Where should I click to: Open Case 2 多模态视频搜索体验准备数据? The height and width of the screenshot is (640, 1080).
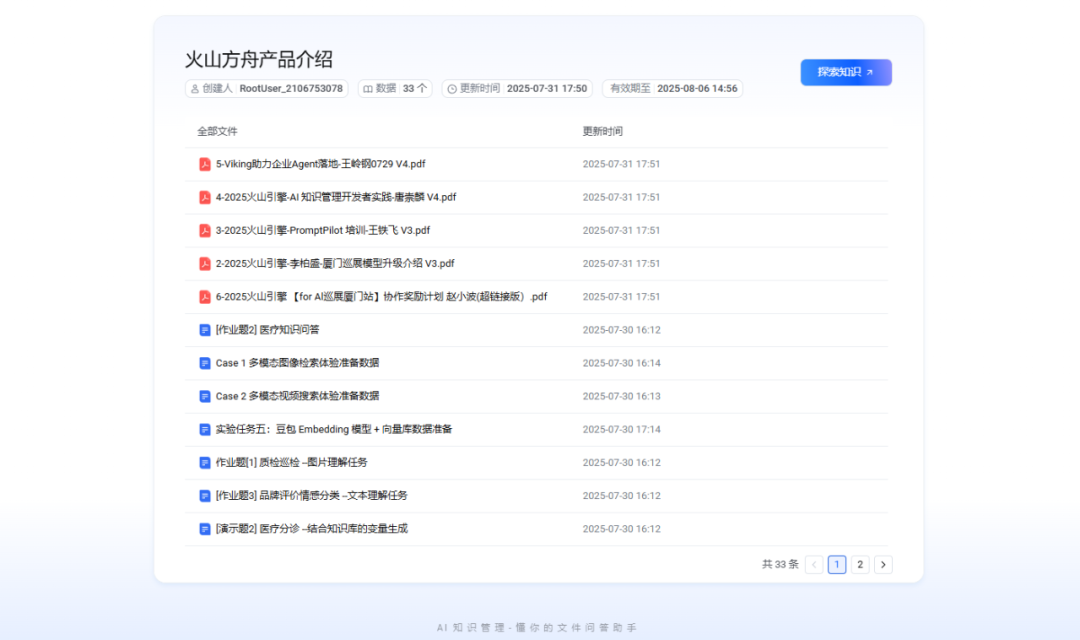coord(298,396)
